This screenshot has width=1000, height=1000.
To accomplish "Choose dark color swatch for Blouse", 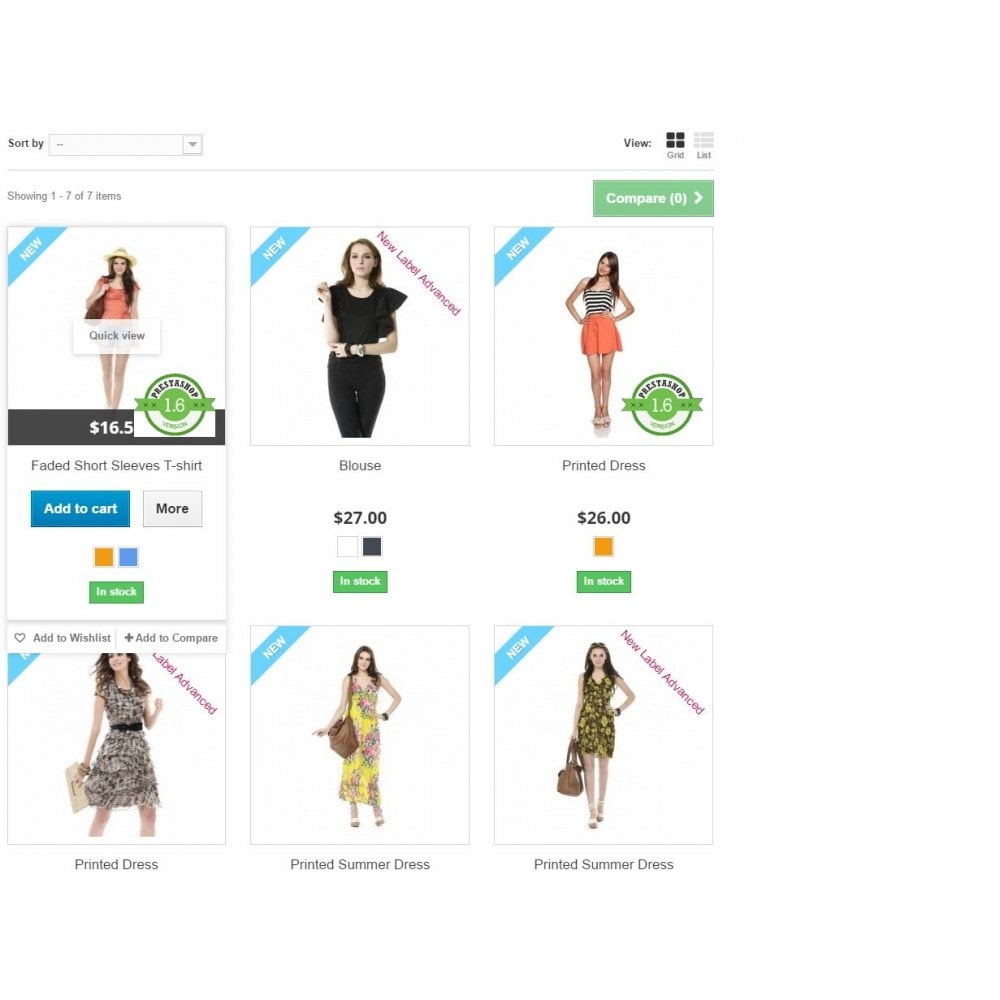I will pos(372,547).
